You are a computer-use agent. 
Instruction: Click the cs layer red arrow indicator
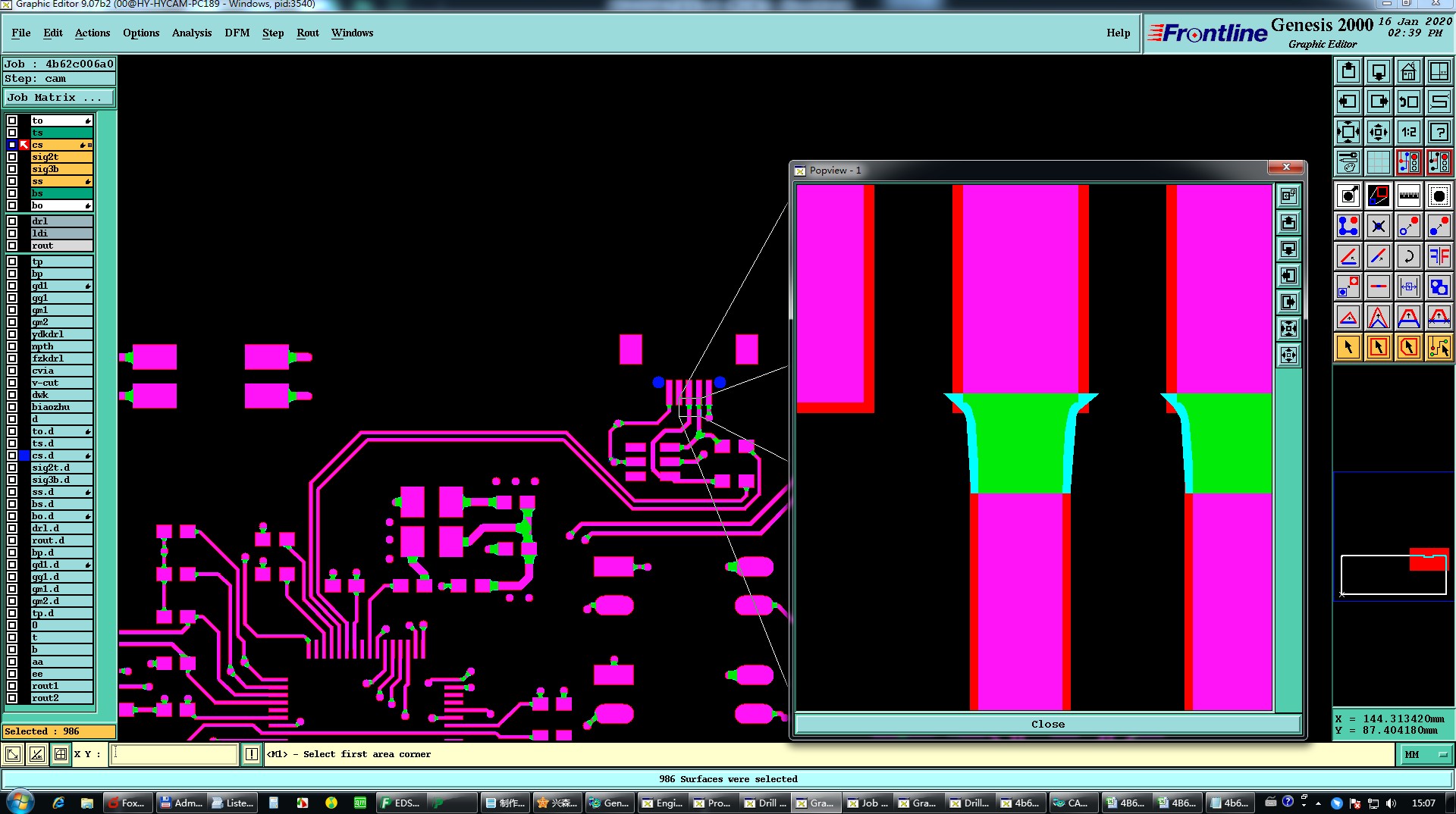click(x=24, y=145)
